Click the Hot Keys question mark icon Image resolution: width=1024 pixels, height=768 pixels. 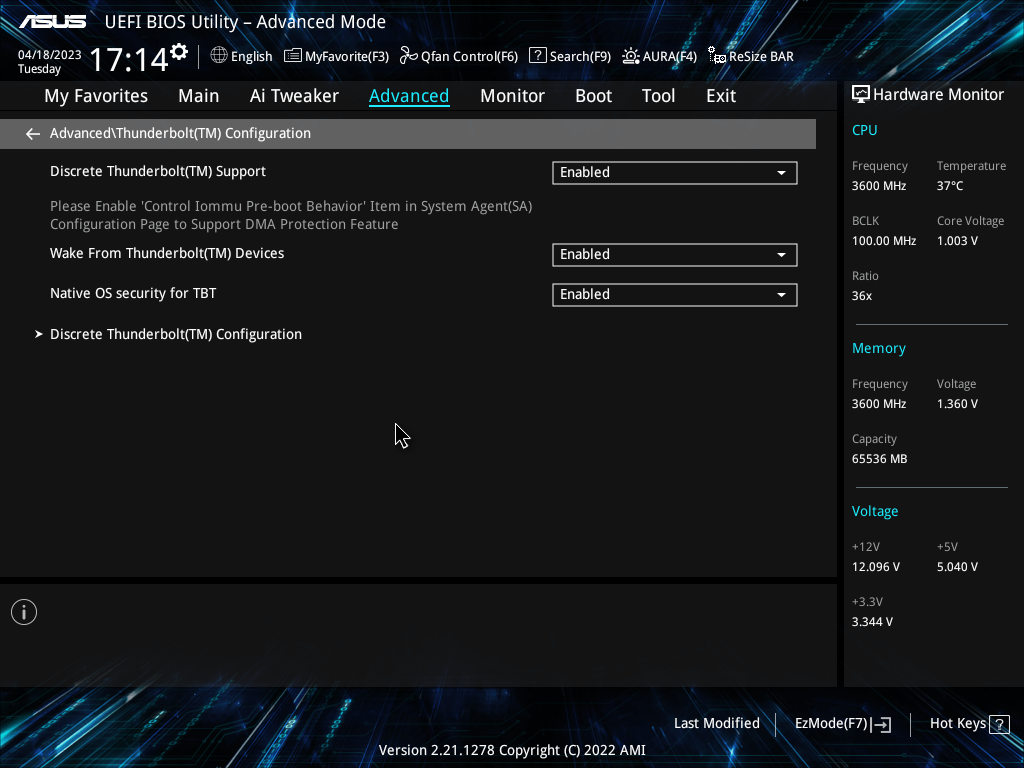(x=999, y=724)
